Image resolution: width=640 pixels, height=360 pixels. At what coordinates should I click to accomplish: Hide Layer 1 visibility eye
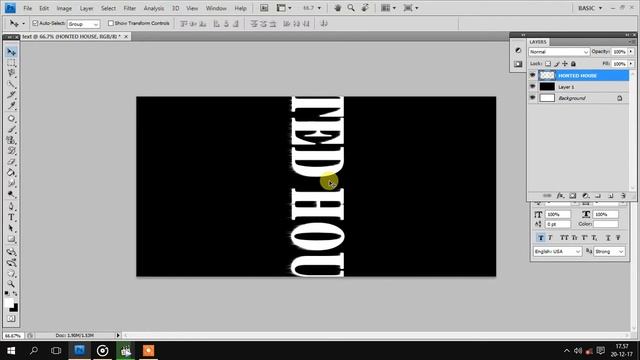[533, 87]
